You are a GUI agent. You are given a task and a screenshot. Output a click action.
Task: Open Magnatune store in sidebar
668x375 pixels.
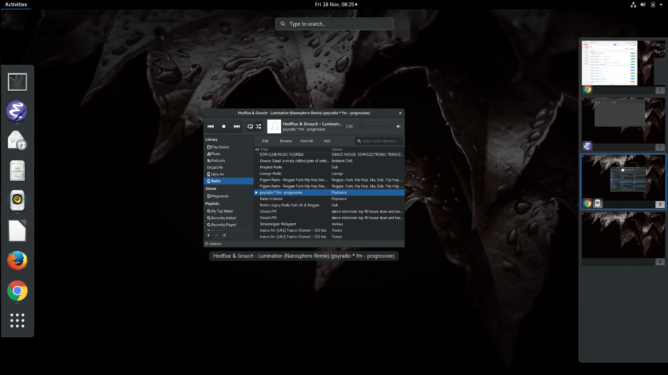(229, 196)
